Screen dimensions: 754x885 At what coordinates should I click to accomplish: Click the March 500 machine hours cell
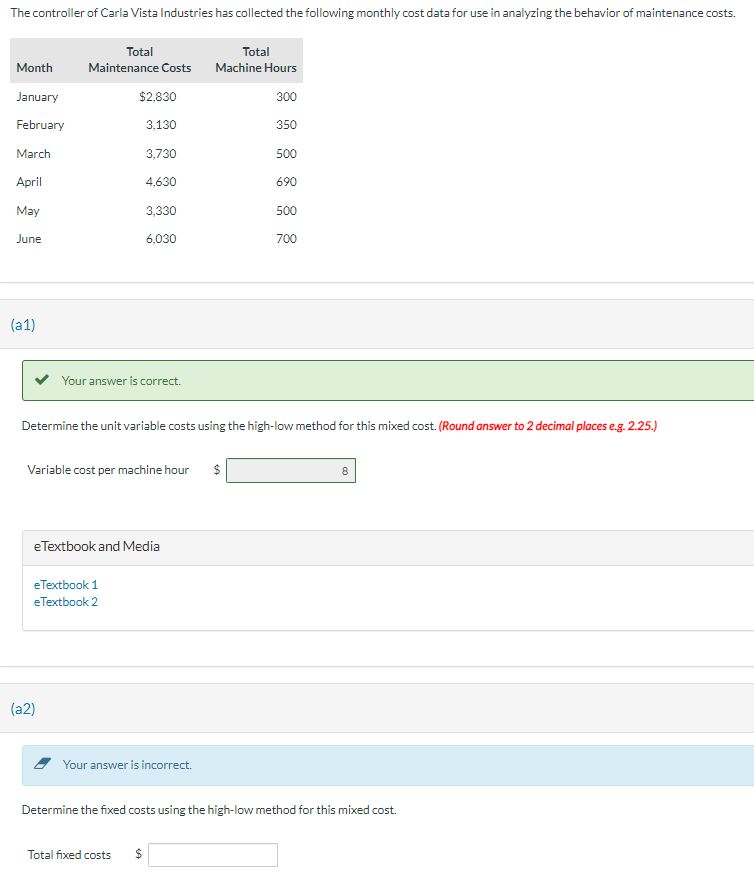[286, 154]
